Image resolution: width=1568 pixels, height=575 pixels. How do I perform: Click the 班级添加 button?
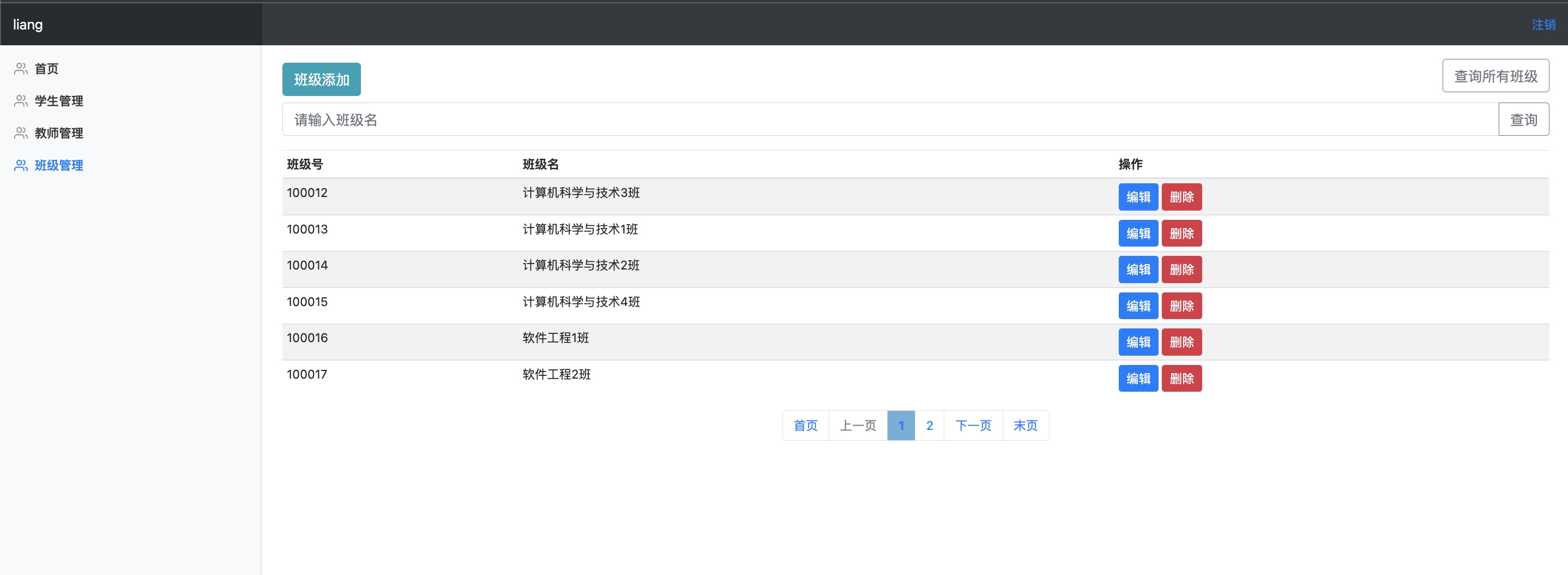(x=321, y=79)
